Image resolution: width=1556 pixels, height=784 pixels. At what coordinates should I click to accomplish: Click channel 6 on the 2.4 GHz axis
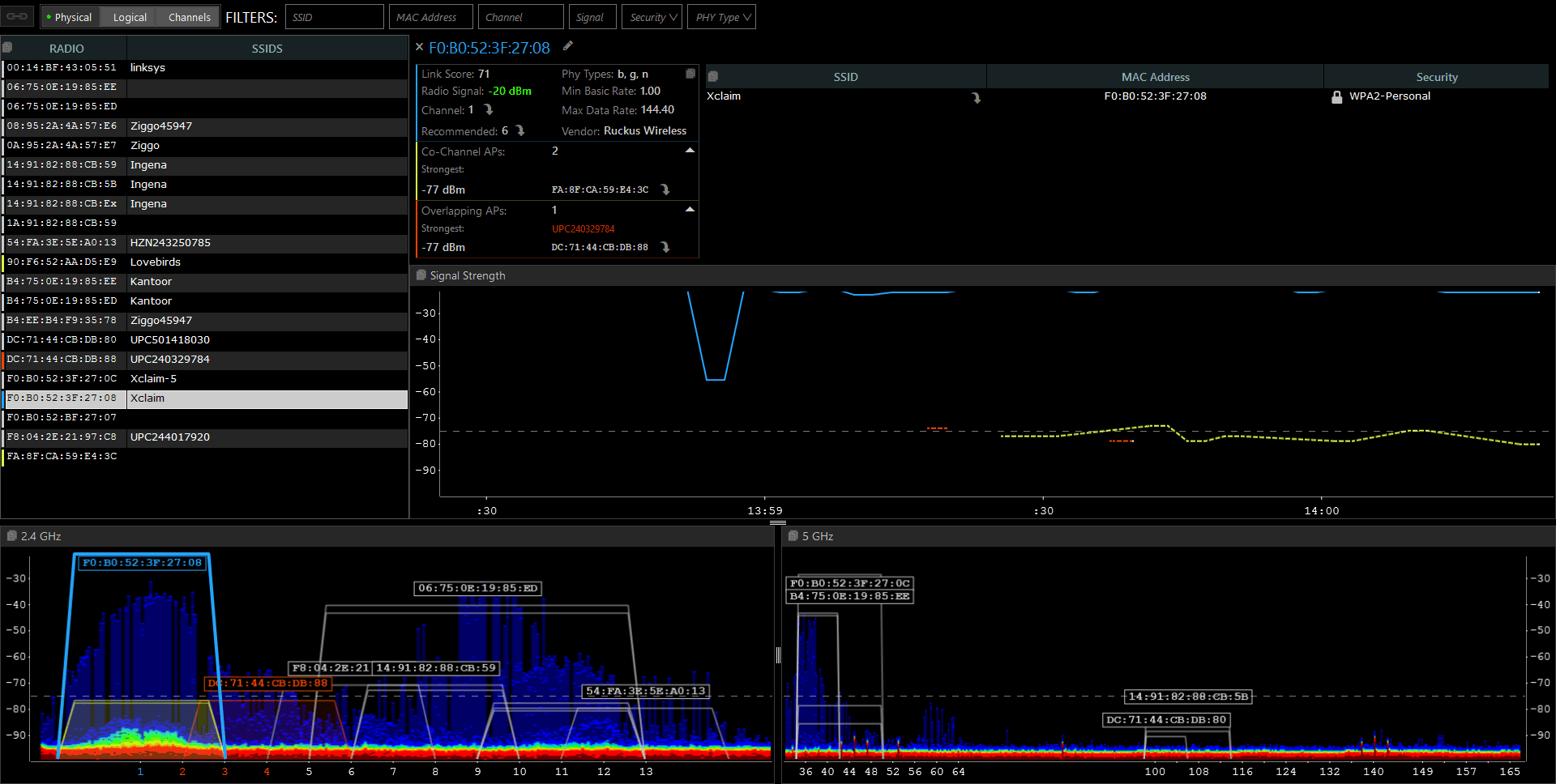(351, 772)
